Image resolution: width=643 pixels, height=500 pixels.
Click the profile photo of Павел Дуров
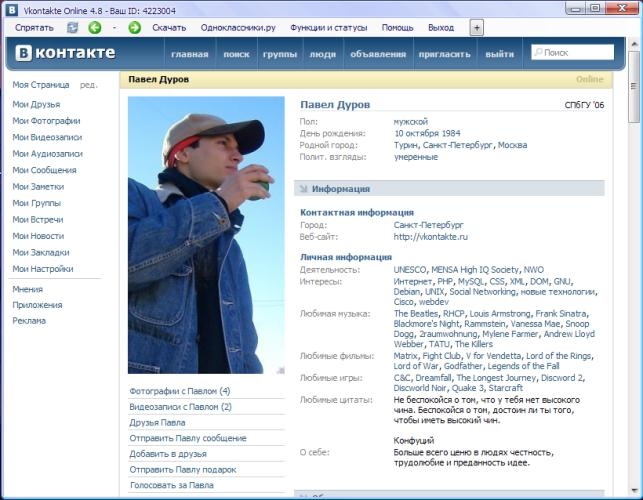[206, 235]
